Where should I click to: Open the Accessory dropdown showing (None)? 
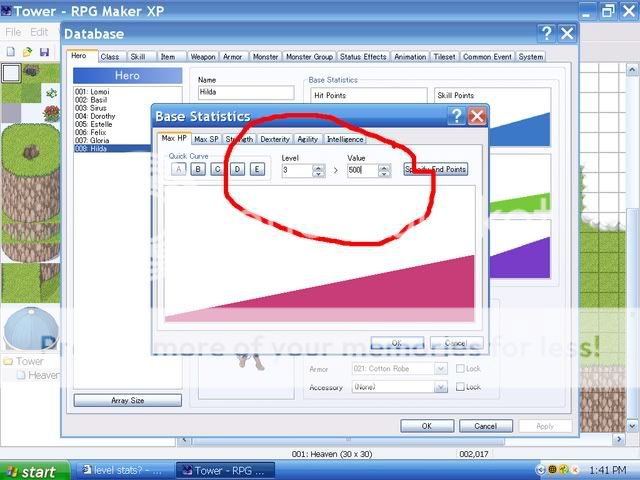tap(440, 387)
